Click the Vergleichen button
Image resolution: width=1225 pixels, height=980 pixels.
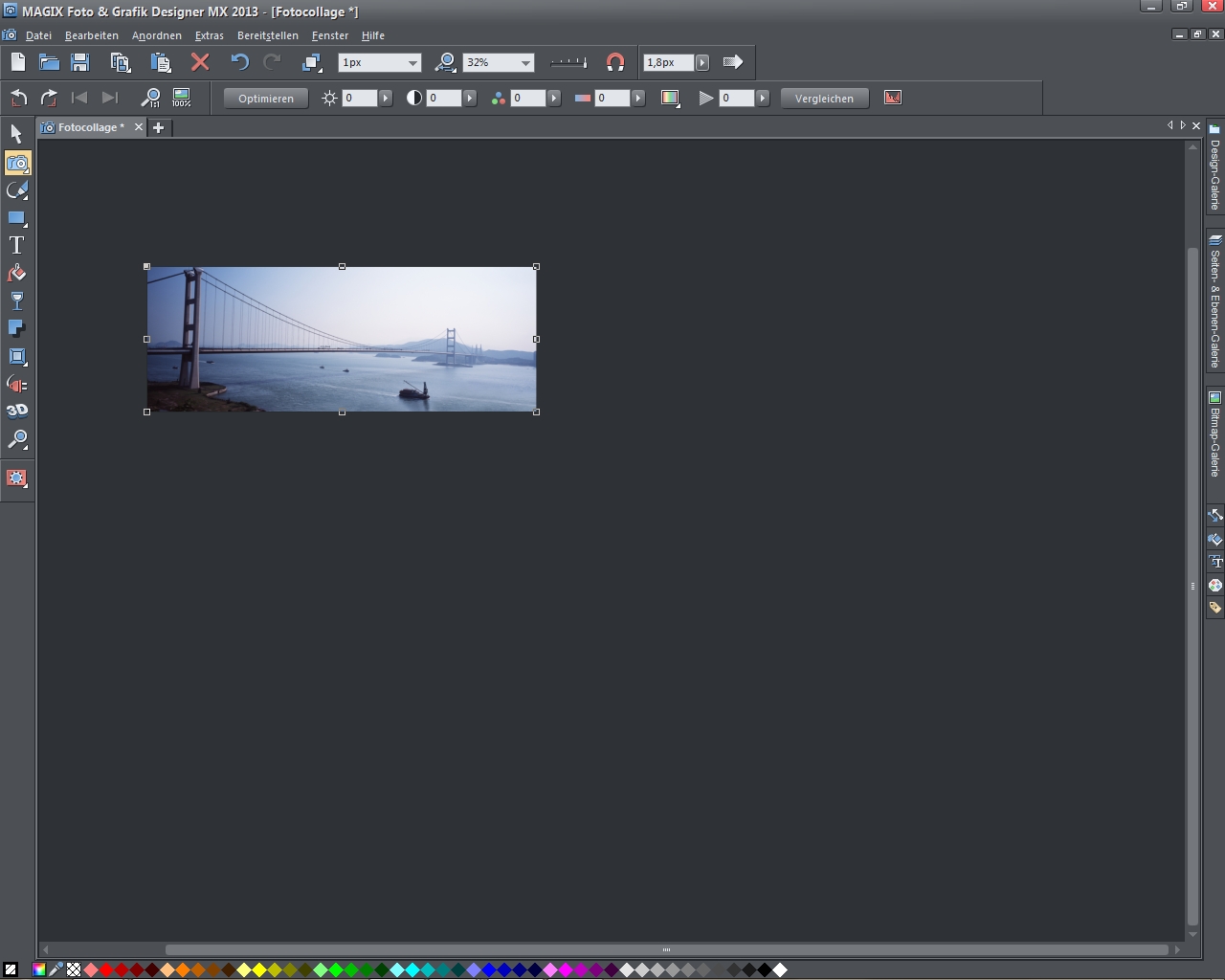coord(824,98)
